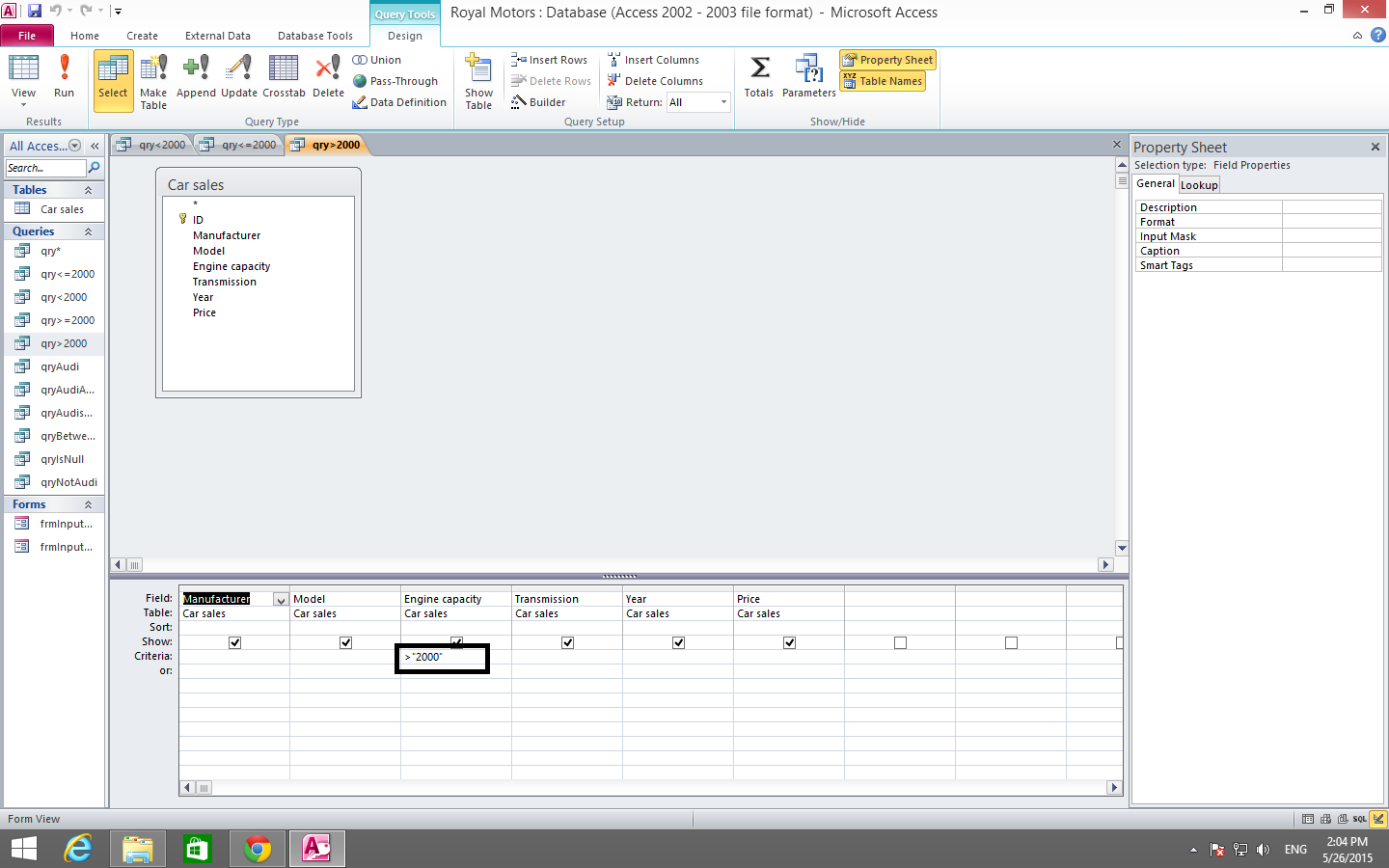Open the Car sales table in navigation pane
Screen dimensions: 1389x868
coord(54,209)
